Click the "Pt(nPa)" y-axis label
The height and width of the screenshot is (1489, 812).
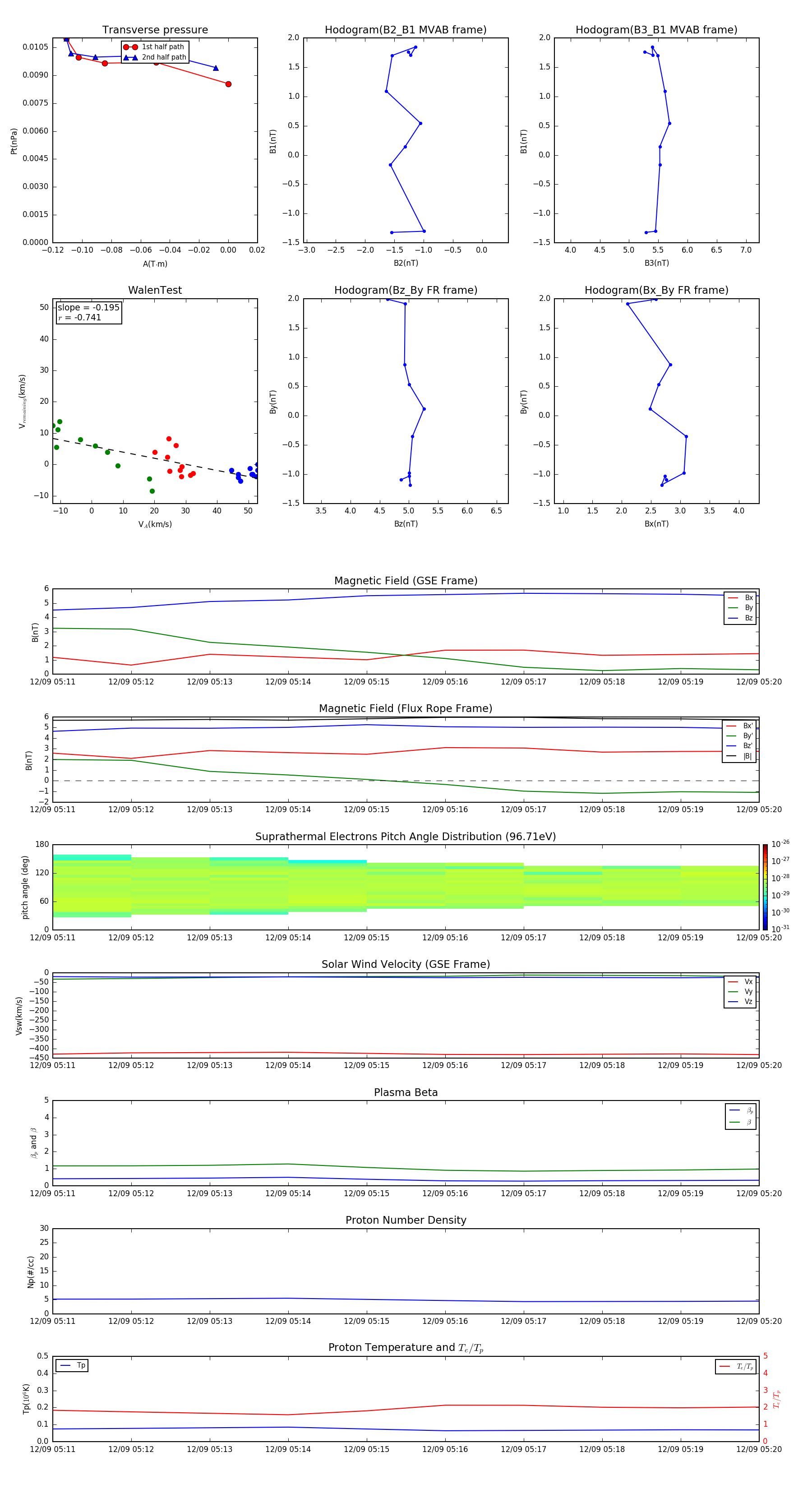(x=14, y=141)
